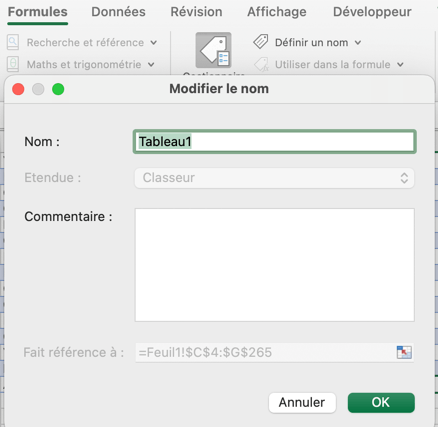Expand Recherche et référence dropdown arrow
The width and height of the screenshot is (438, 427).
153,43
